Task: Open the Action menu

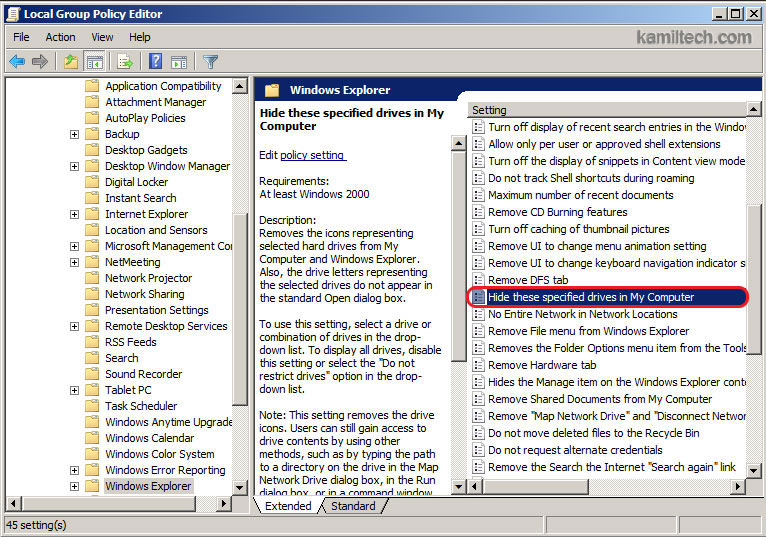Action: (61, 37)
